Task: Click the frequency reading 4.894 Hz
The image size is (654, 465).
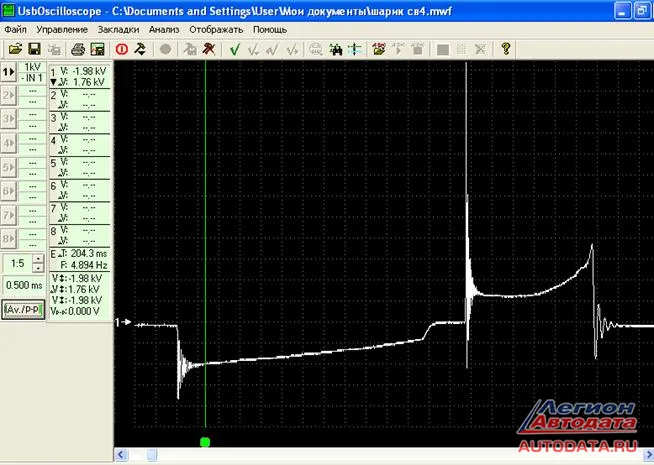Action: coord(89,265)
